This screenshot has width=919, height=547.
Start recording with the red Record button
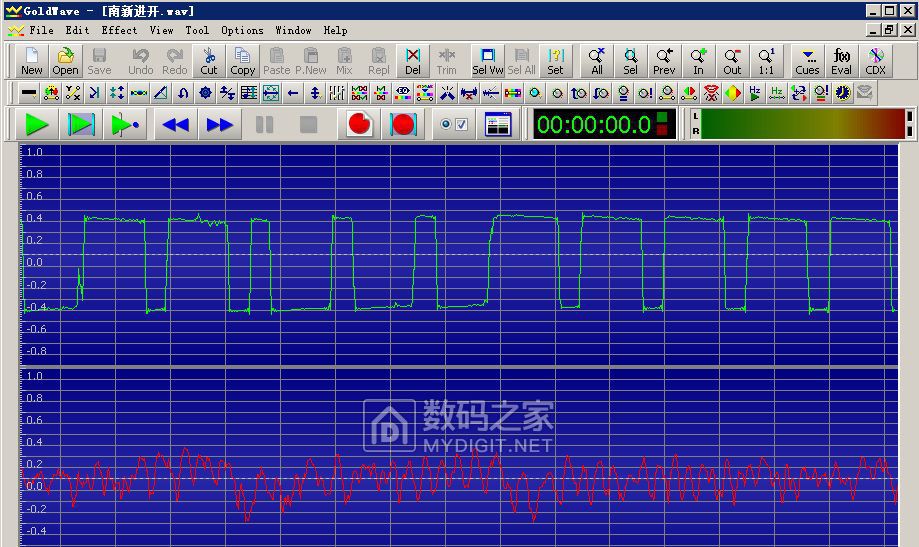pos(360,125)
